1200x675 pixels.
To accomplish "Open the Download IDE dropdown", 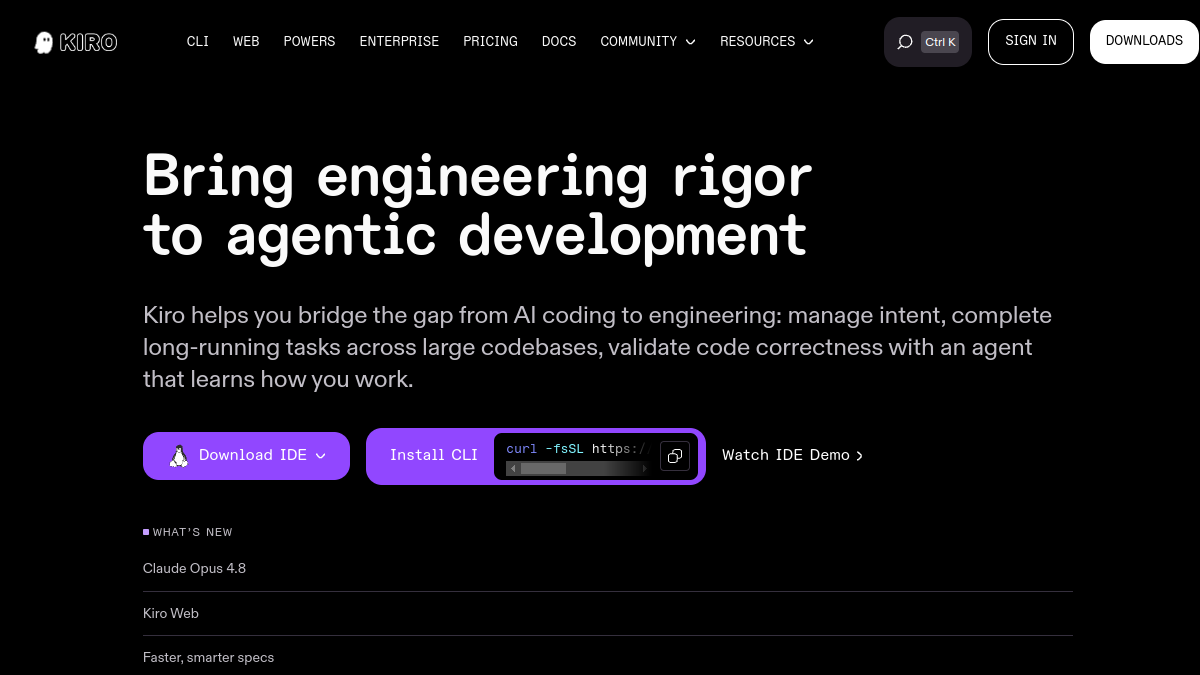I will pos(246,456).
